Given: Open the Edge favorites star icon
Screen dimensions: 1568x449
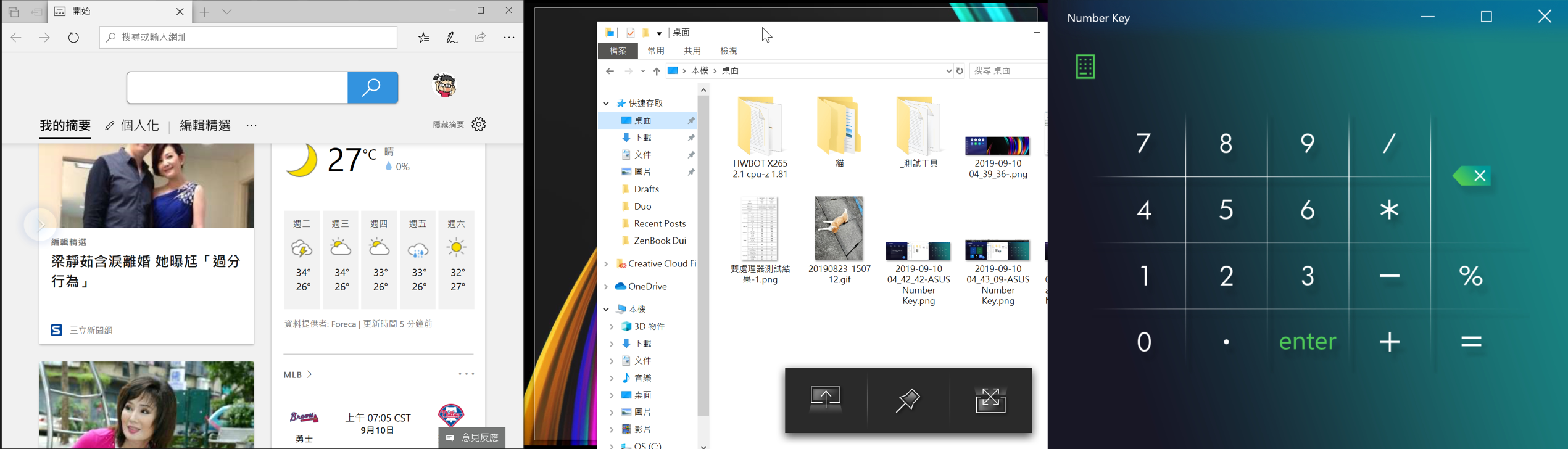Looking at the screenshot, I should point(423,38).
